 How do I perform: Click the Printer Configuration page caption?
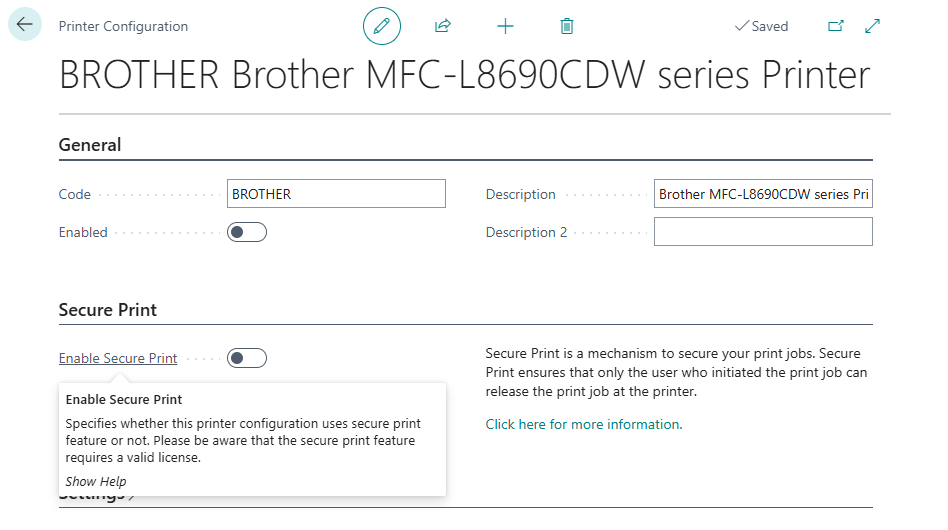123,26
